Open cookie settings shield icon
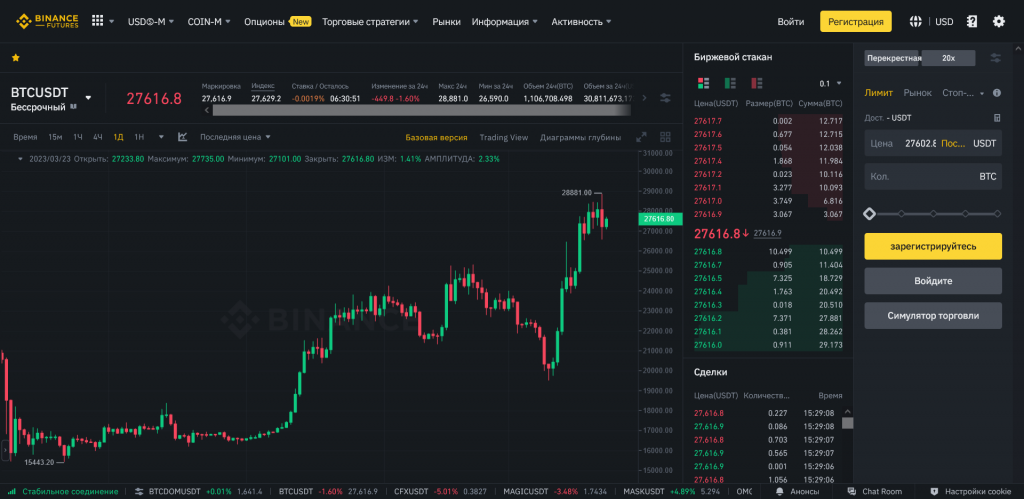 click(x=934, y=491)
